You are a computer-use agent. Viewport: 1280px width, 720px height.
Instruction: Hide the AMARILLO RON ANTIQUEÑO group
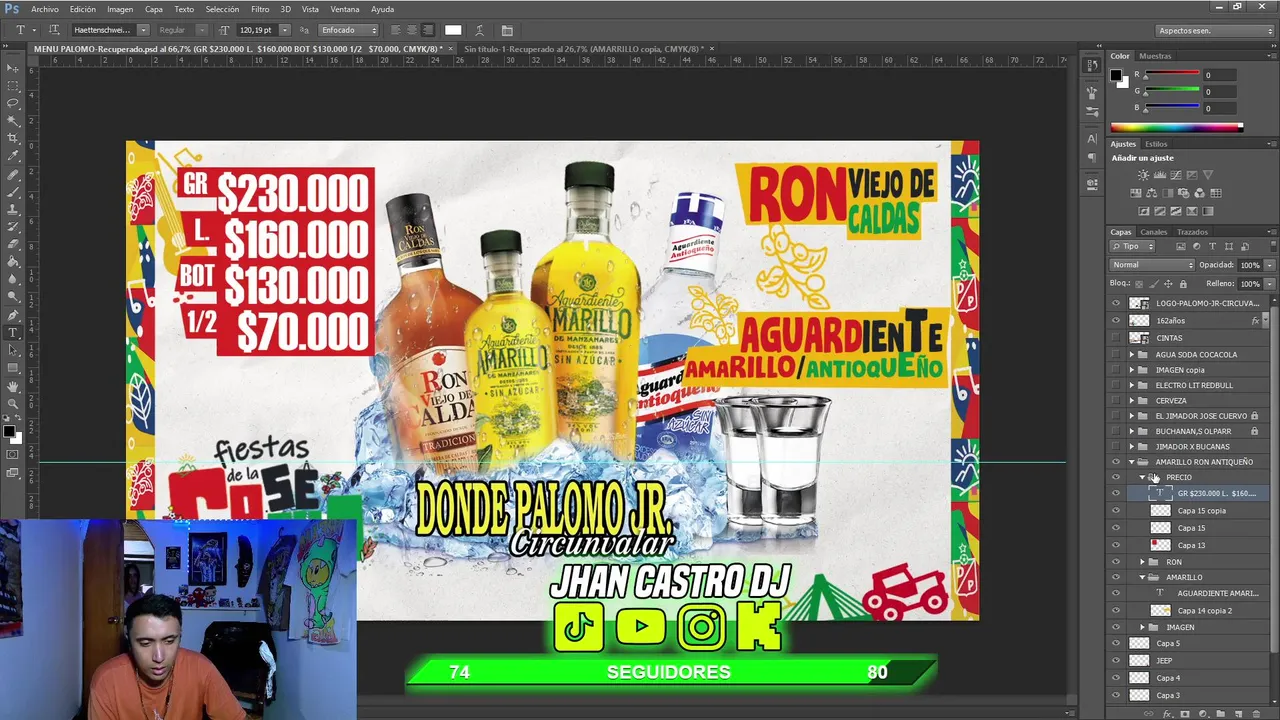pyautogui.click(x=1116, y=462)
